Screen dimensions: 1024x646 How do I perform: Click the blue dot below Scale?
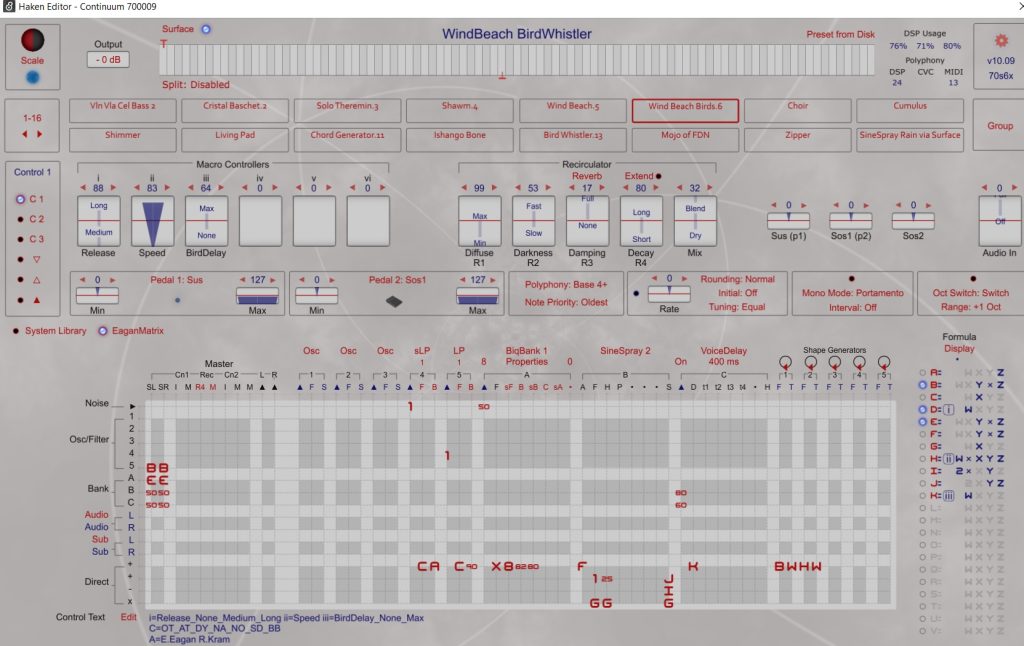pyautogui.click(x=32, y=78)
